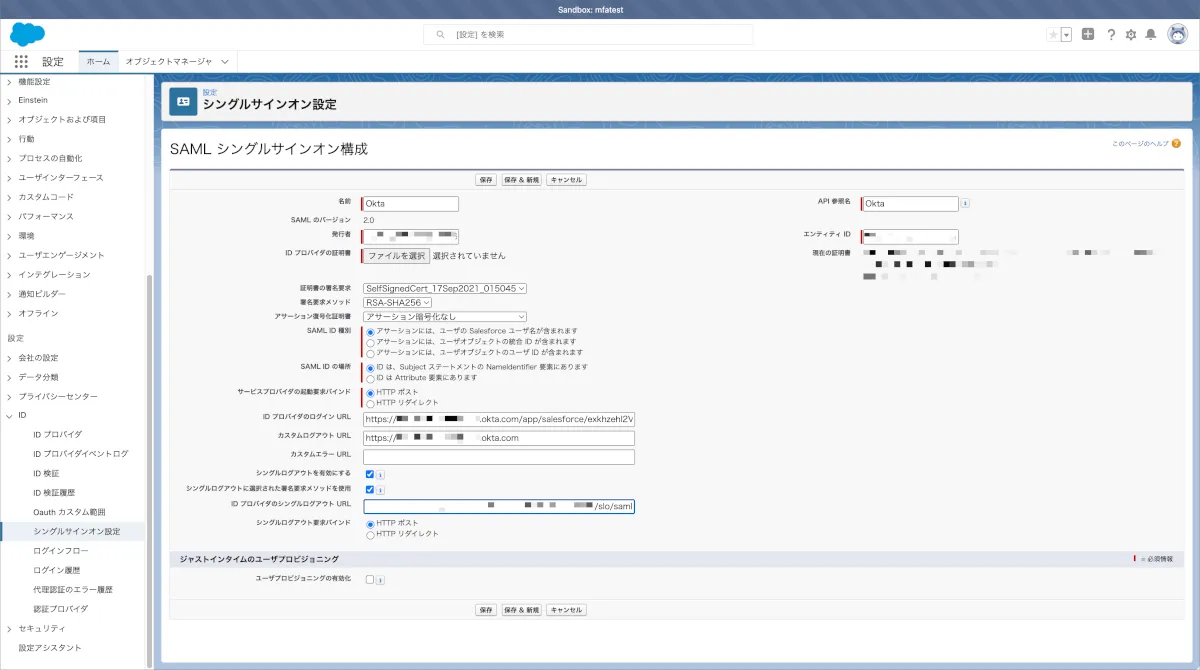Expand セキュリティ in the sidebar tree
This screenshot has width=1200, height=670.
[x=10, y=628]
